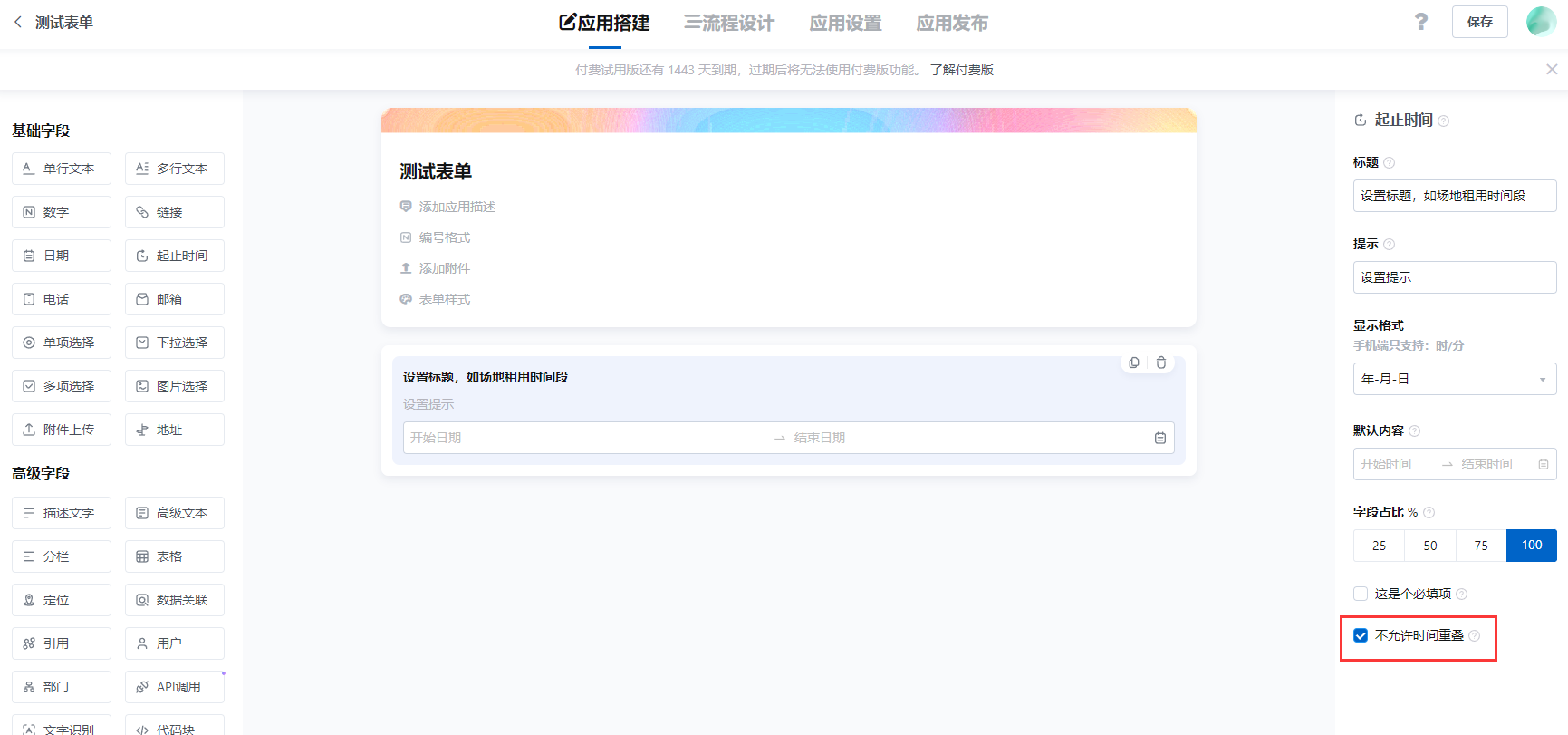The image size is (1568, 735).
Task: Copy the selected time range field
Action: [x=1134, y=363]
